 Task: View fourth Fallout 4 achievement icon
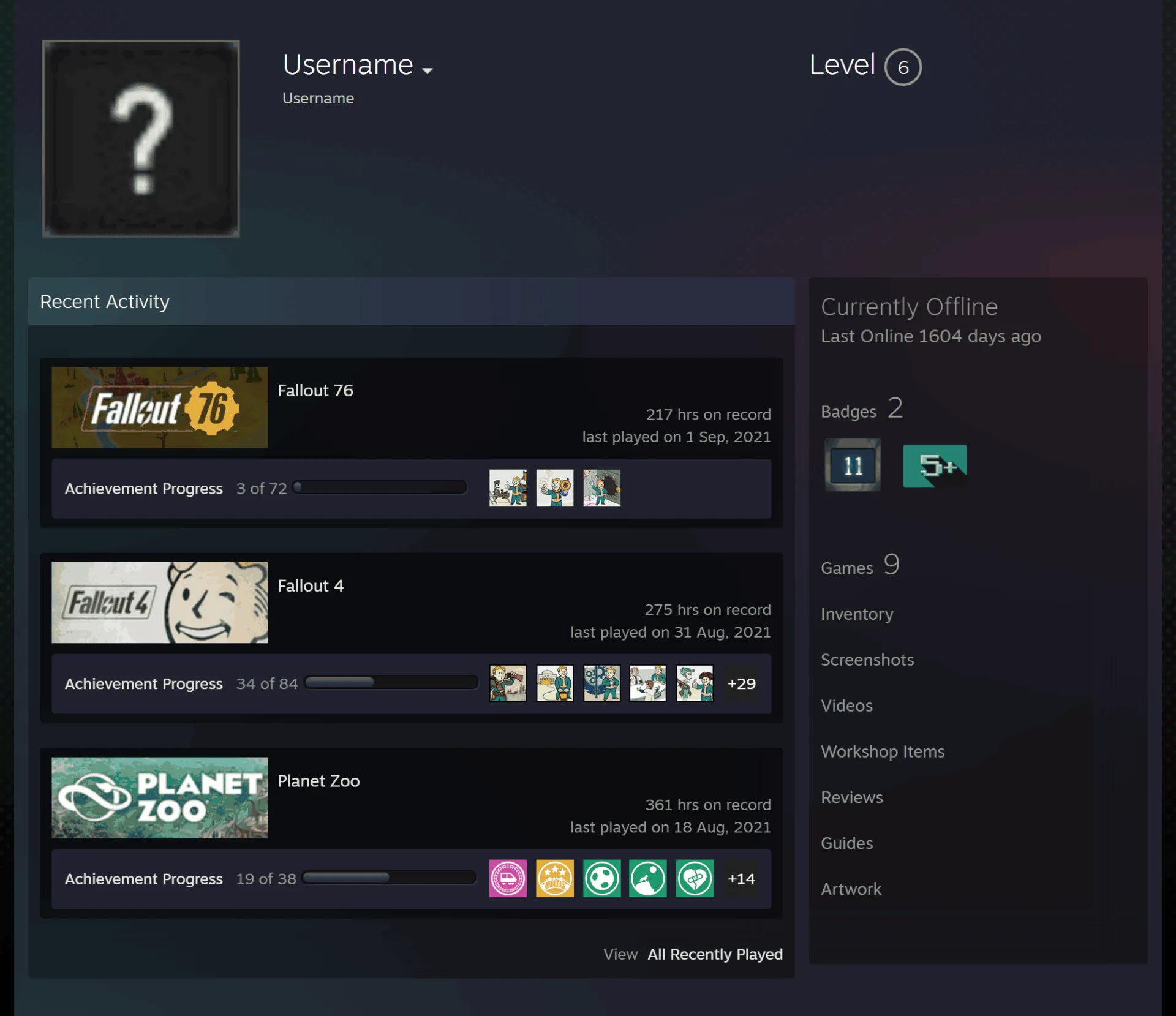point(648,683)
